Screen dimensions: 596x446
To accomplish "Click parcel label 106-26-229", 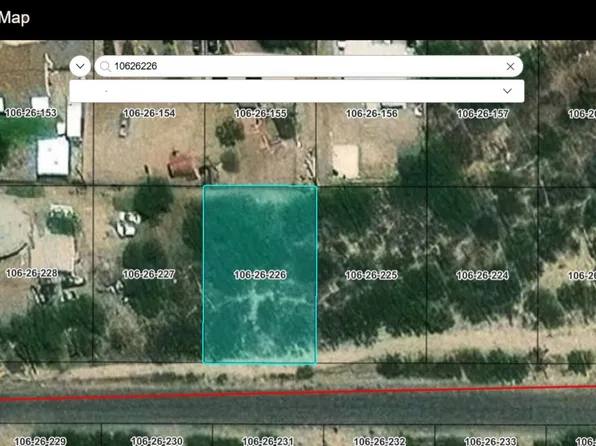I will coord(40,441).
